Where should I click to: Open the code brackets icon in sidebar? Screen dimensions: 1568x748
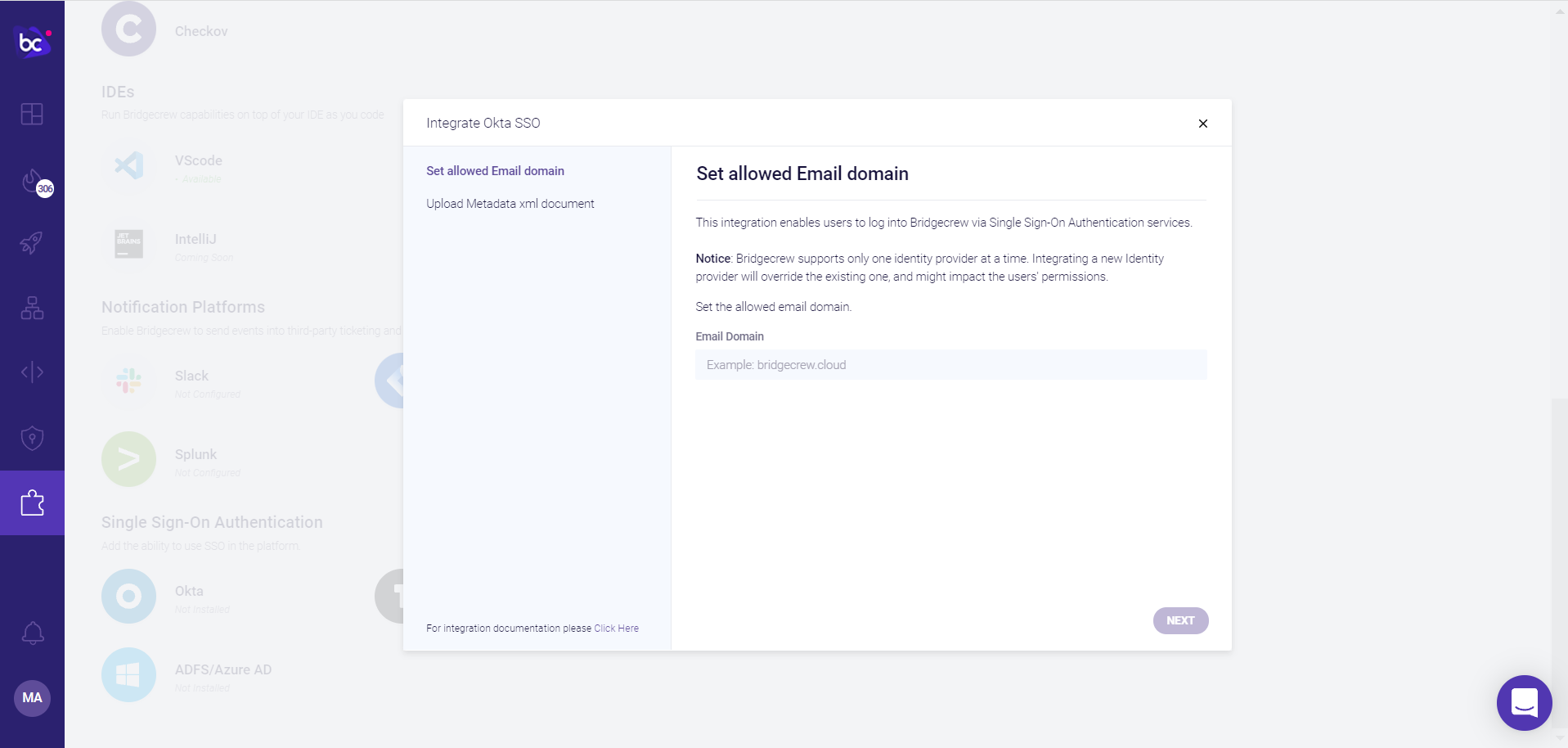[32, 372]
